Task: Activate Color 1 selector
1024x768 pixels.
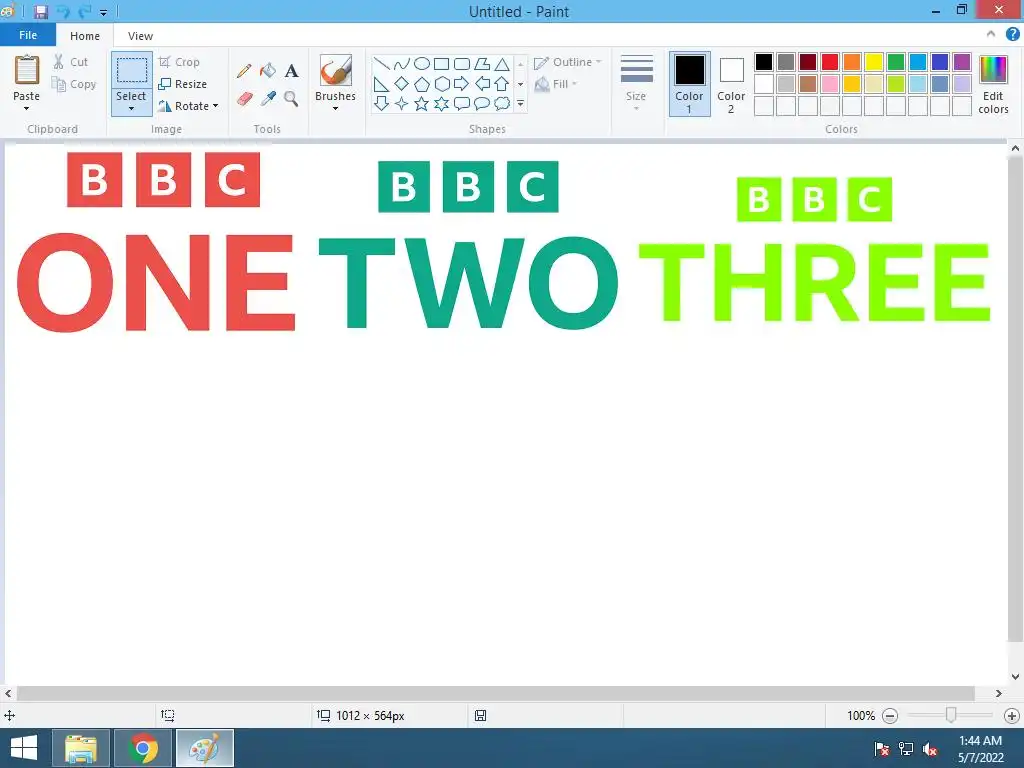Action: coord(689,84)
